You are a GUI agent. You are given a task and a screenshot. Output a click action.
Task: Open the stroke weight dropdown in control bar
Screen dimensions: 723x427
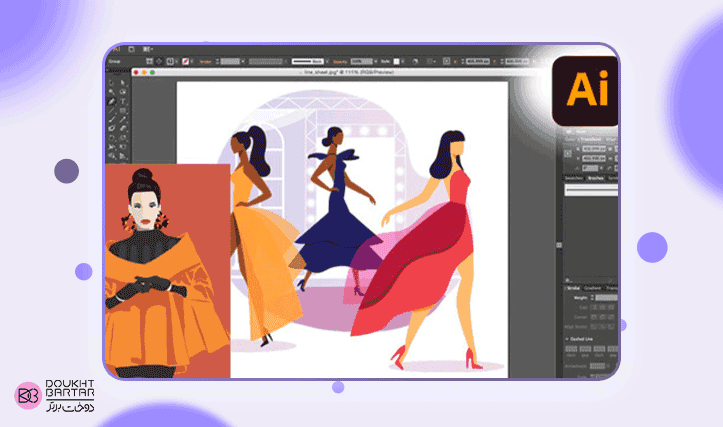tap(243, 61)
